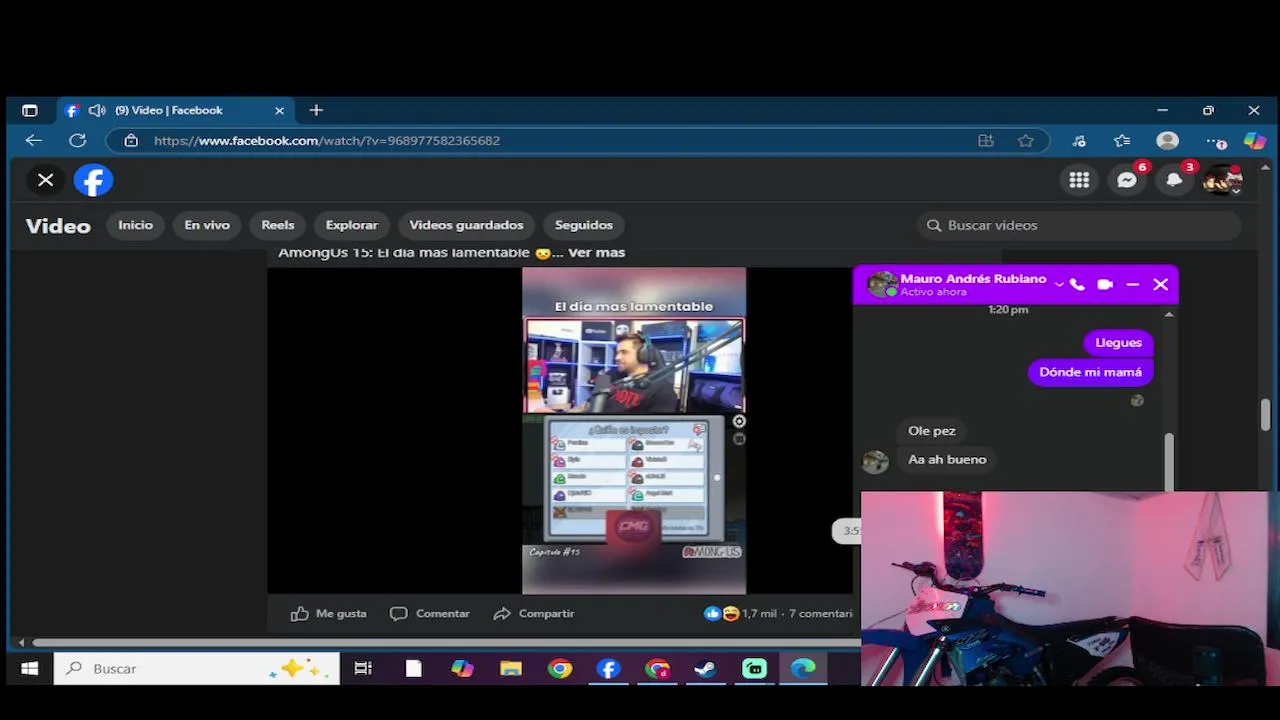Click the Among Us video thumbnail
Image resolution: width=1280 pixels, height=720 pixels.
tap(634, 431)
